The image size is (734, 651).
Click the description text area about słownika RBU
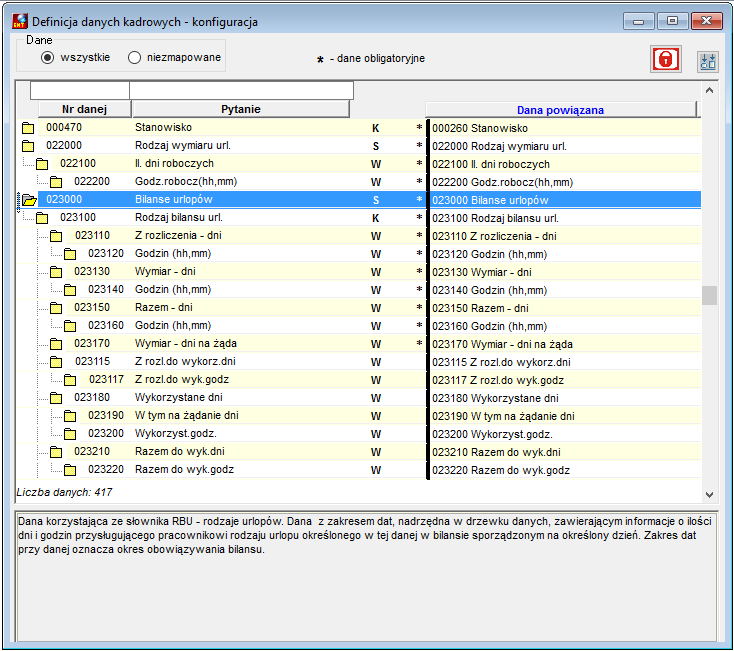tap(366, 576)
